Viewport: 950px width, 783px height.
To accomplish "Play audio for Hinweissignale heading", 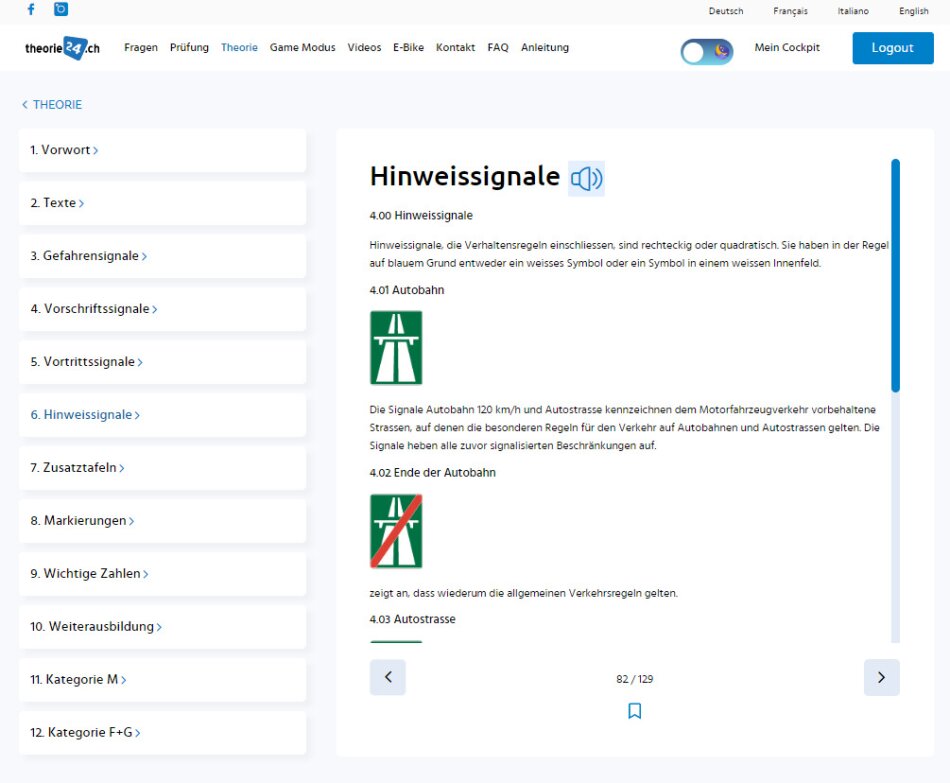I will click(x=586, y=179).
